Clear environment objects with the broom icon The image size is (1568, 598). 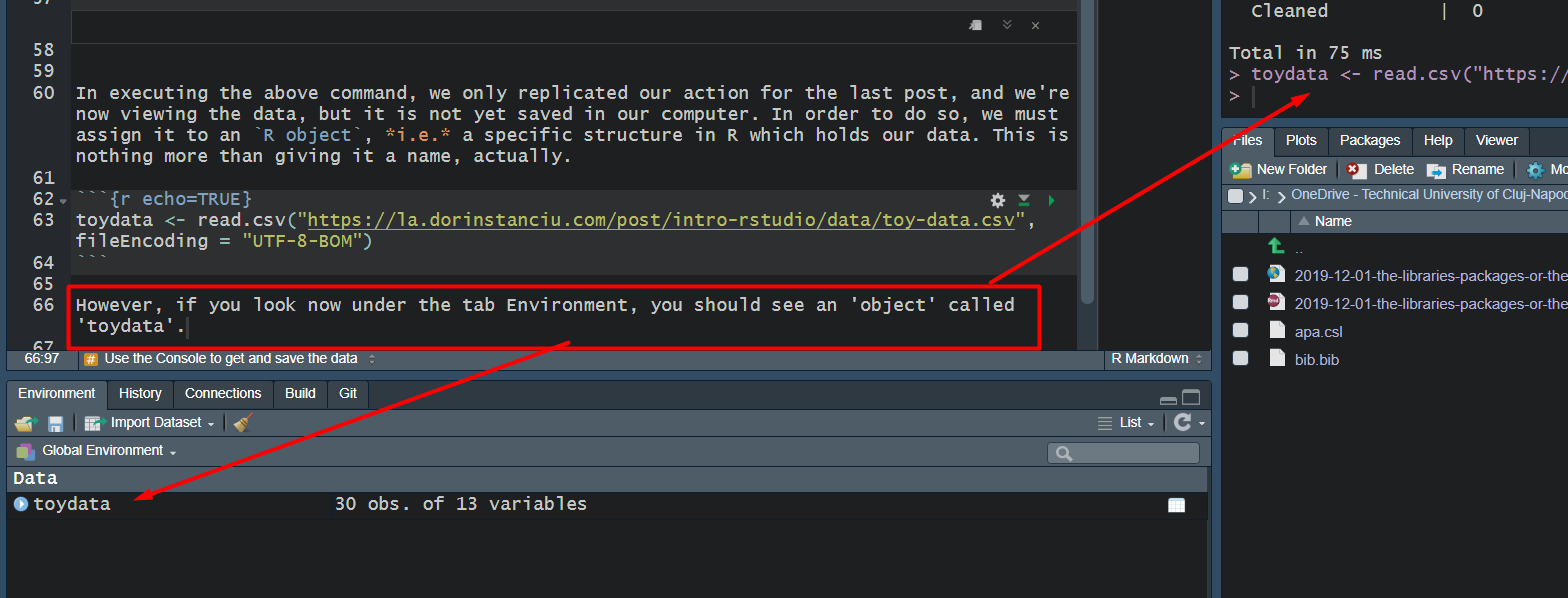[242, 423]
